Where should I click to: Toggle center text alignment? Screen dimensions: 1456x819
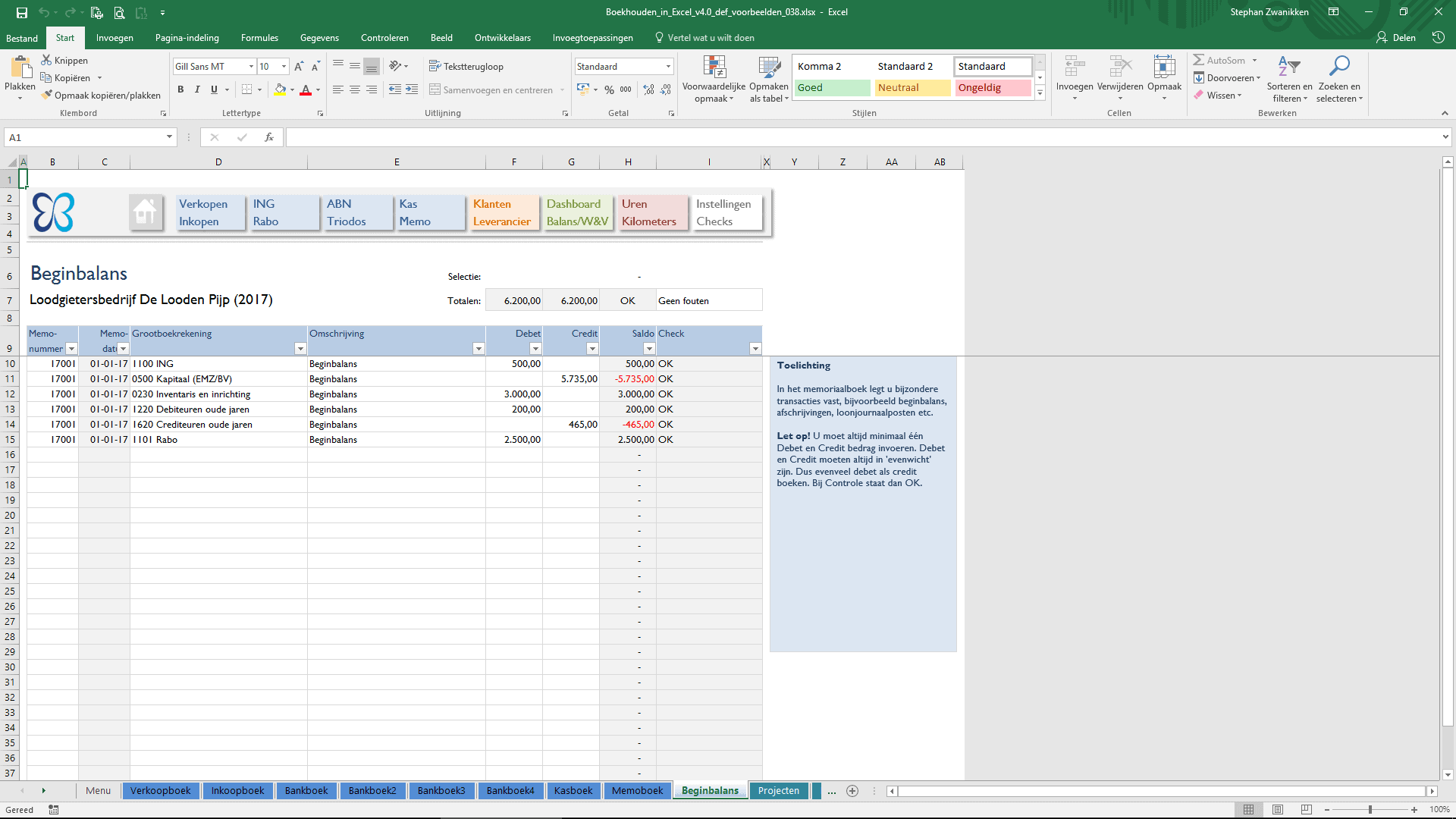tap(354, 89)
